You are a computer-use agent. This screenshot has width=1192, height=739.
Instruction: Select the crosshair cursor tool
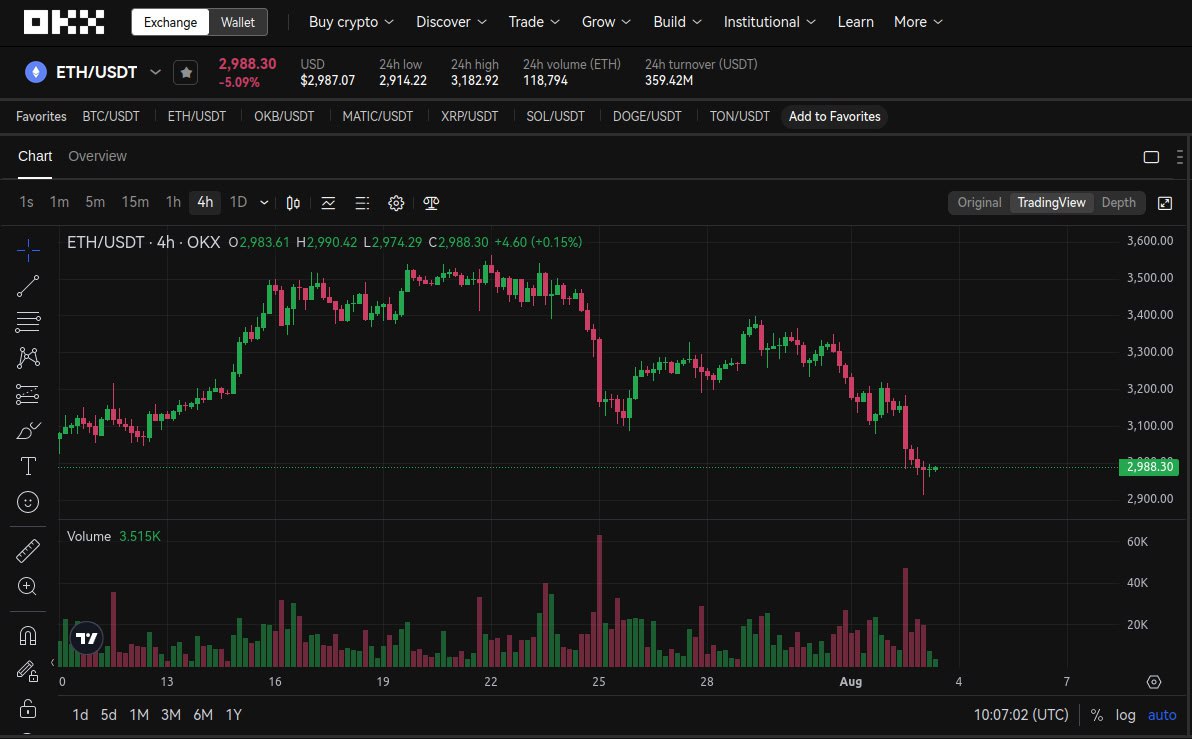(28, 250)
